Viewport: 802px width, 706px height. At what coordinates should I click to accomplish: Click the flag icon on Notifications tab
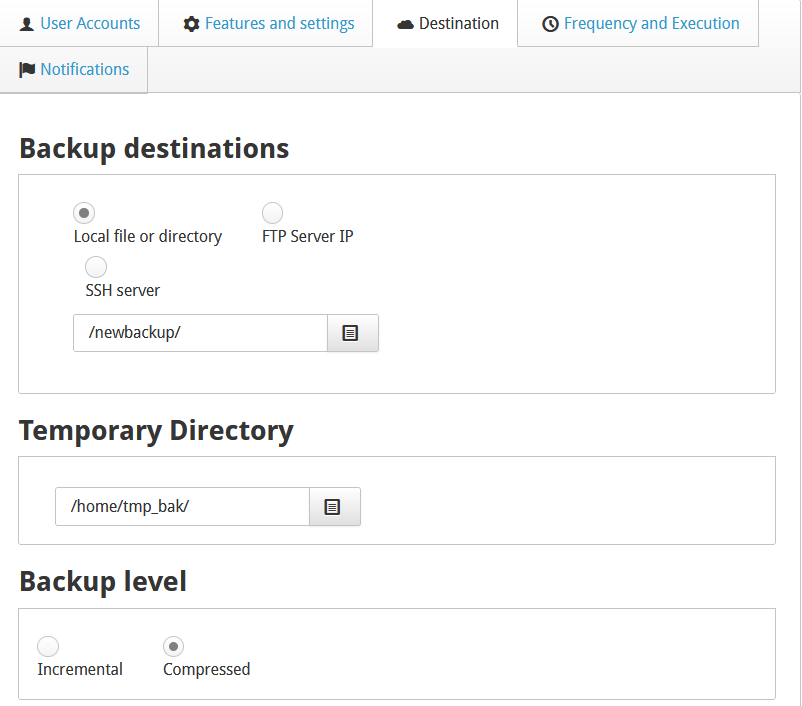tap(30, 70)
